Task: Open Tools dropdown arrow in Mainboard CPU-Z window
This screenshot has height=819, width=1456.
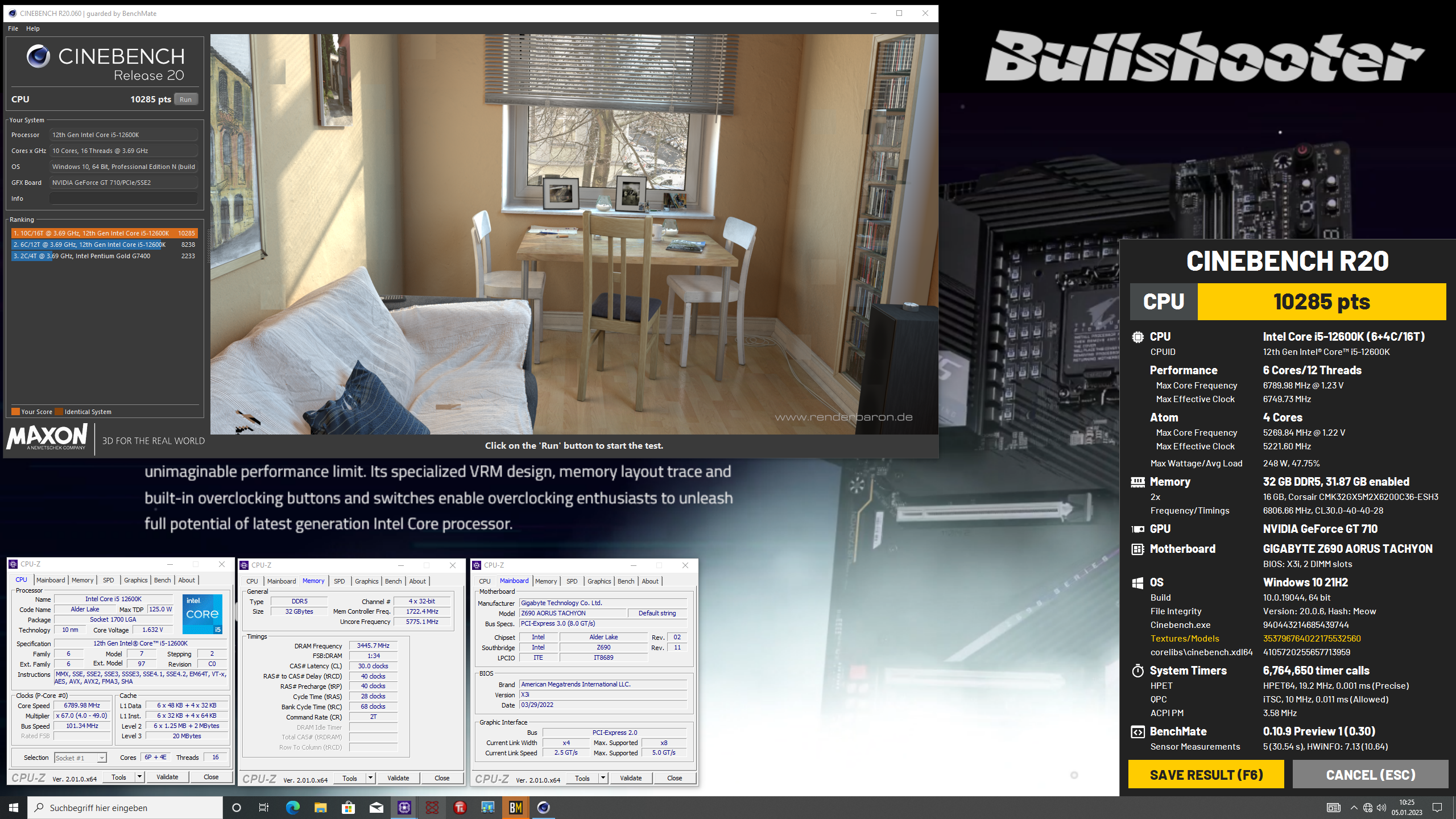Action: [603, 778]
